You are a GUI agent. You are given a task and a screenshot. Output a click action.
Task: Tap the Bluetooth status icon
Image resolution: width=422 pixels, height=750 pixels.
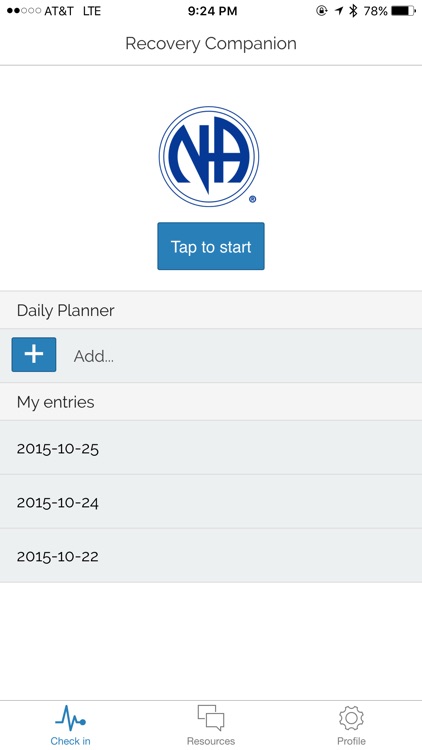pyautogui.click(x=354, y=11)
